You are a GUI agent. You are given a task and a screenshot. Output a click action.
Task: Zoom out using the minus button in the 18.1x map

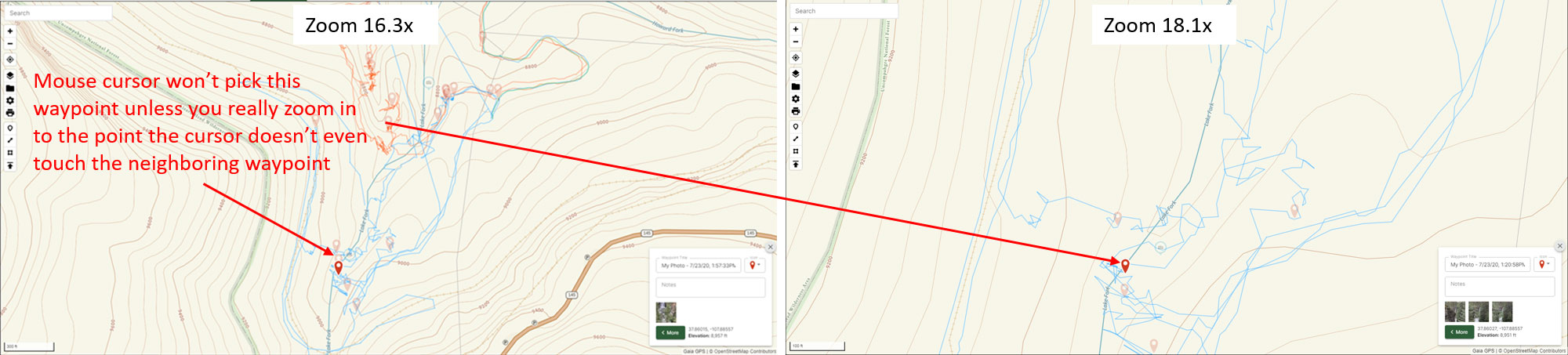pyautogui.click(x=796, y=42)
